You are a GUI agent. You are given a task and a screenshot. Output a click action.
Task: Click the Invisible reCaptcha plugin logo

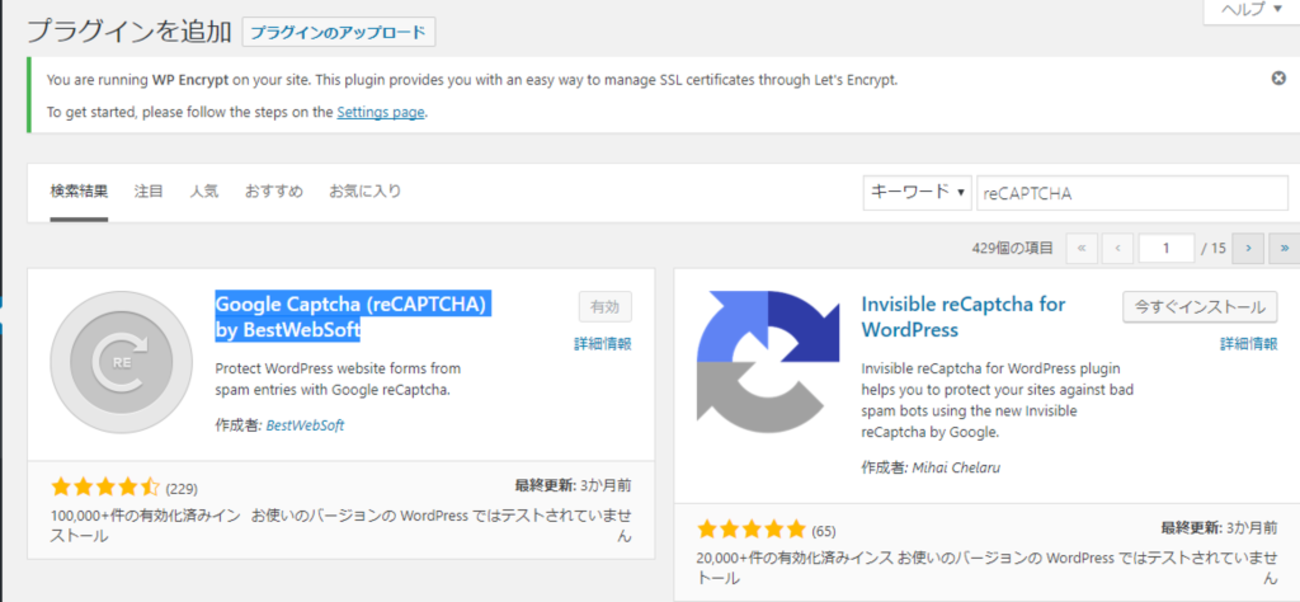(x=768, y=362)
